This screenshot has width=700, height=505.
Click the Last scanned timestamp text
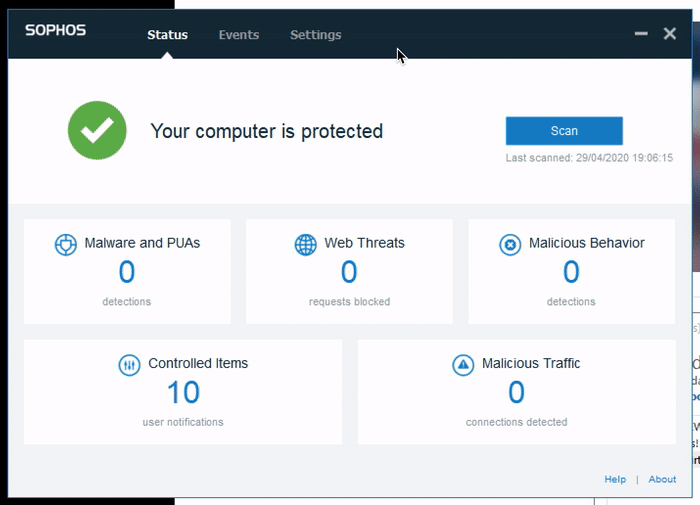pos(589,158)
